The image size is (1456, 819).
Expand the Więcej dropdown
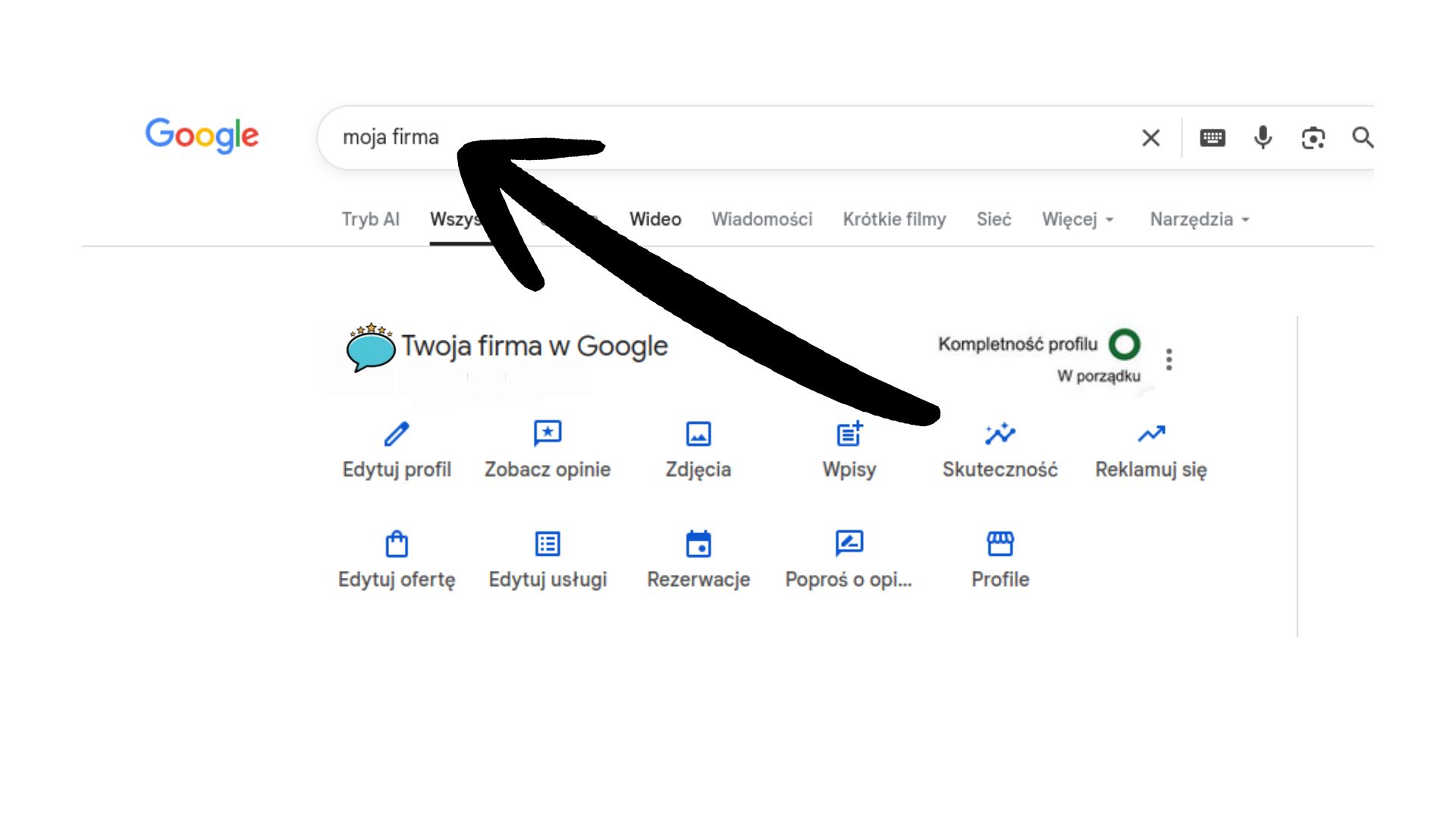point(1078,219)
